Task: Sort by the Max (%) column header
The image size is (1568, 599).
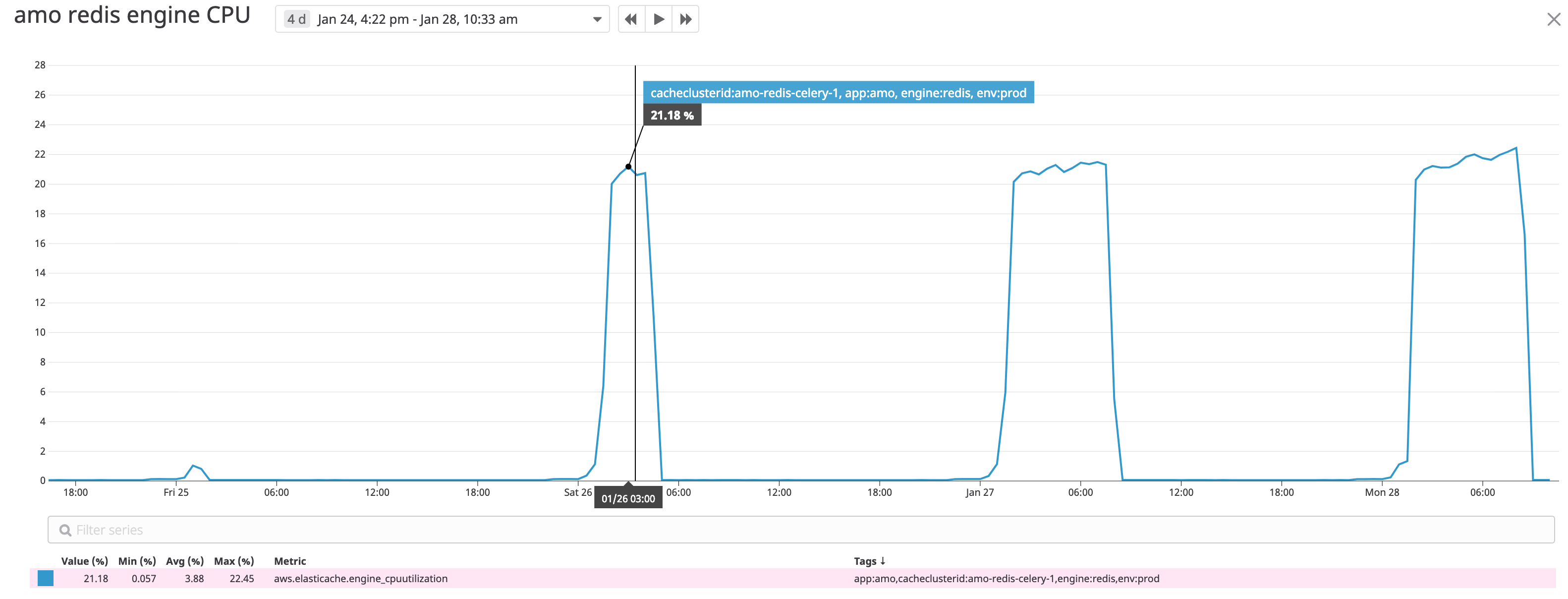Action: click(x=234, y=561)
